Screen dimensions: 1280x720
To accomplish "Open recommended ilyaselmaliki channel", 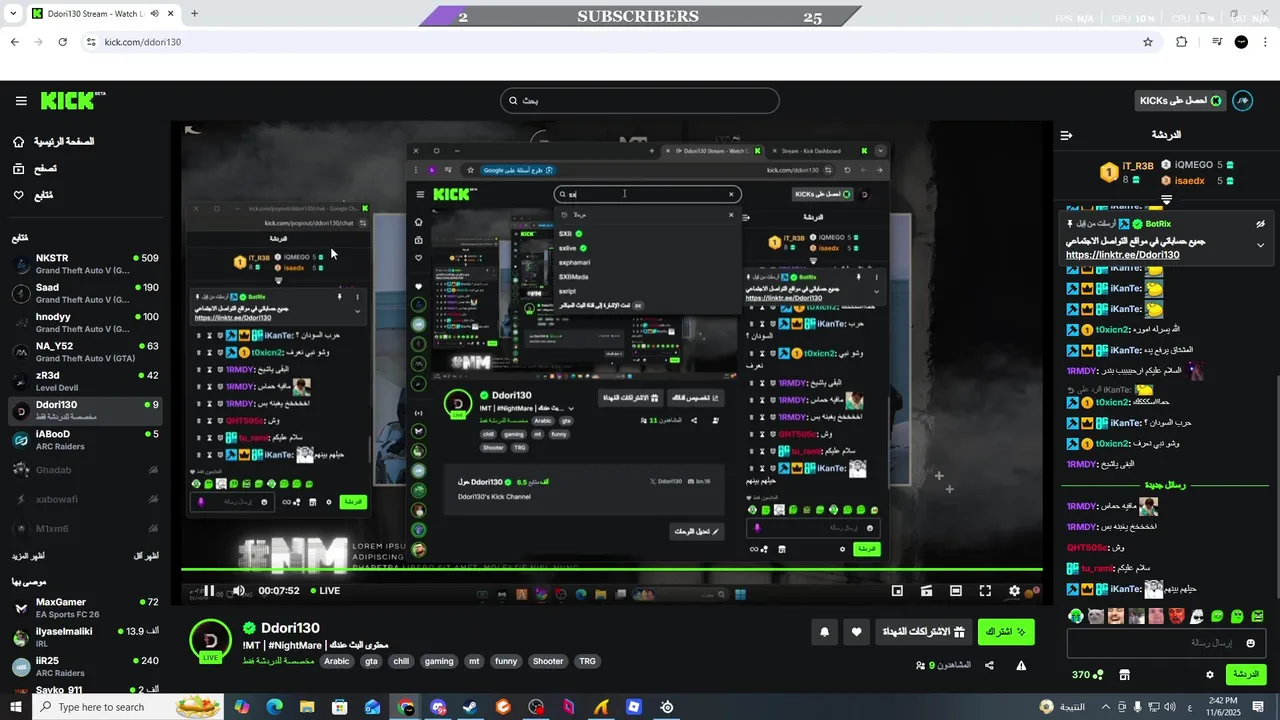I will [x=85, y=637].
